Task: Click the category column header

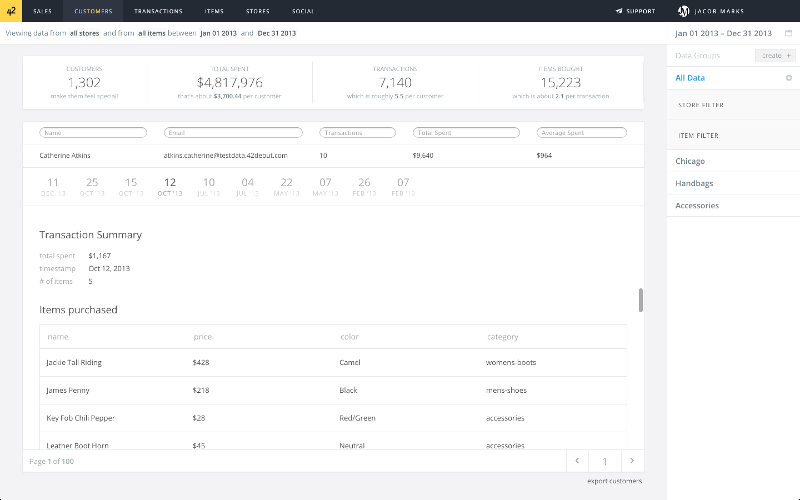Action: pos(503,337)
